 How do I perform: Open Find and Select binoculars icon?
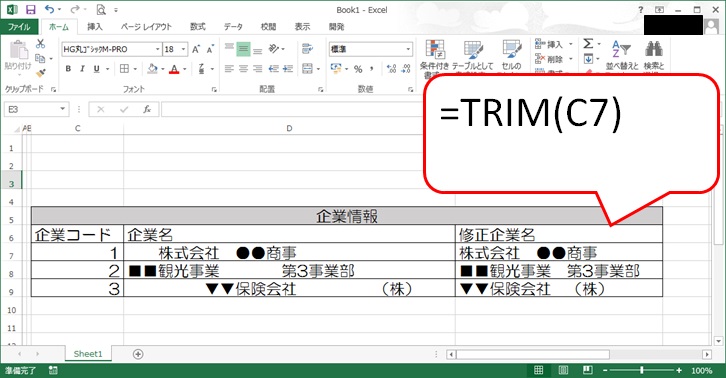[654, 56]
